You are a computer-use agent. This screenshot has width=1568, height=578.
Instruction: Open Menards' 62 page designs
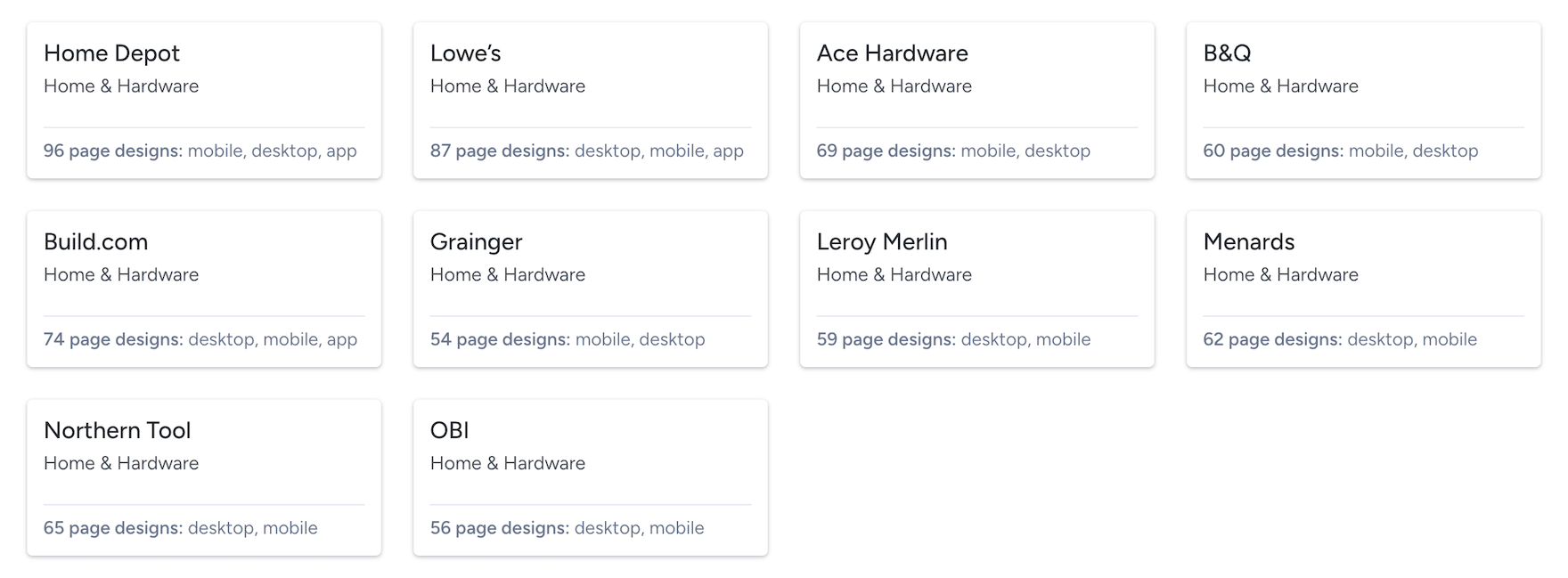tap(1339, 340)
